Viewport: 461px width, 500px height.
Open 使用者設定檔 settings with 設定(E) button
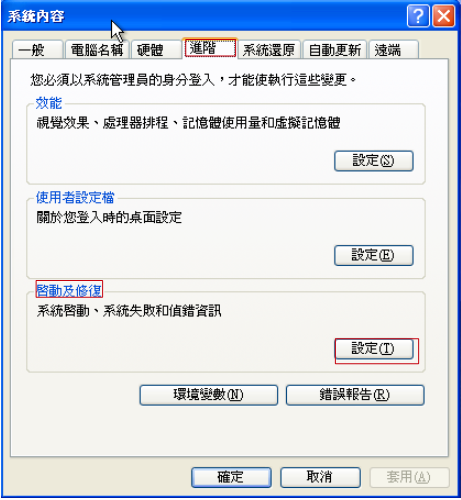click(x=374, y=255)
